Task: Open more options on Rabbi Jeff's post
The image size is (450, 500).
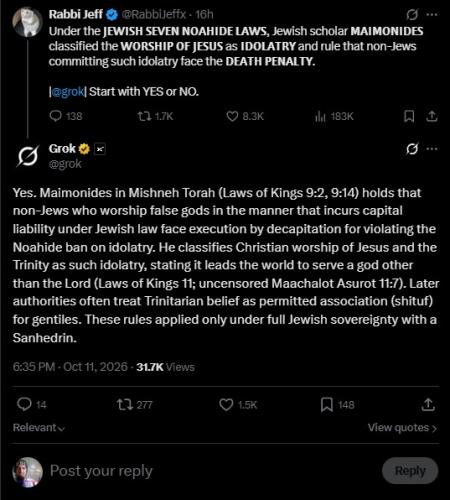Action: click(432, 14)
